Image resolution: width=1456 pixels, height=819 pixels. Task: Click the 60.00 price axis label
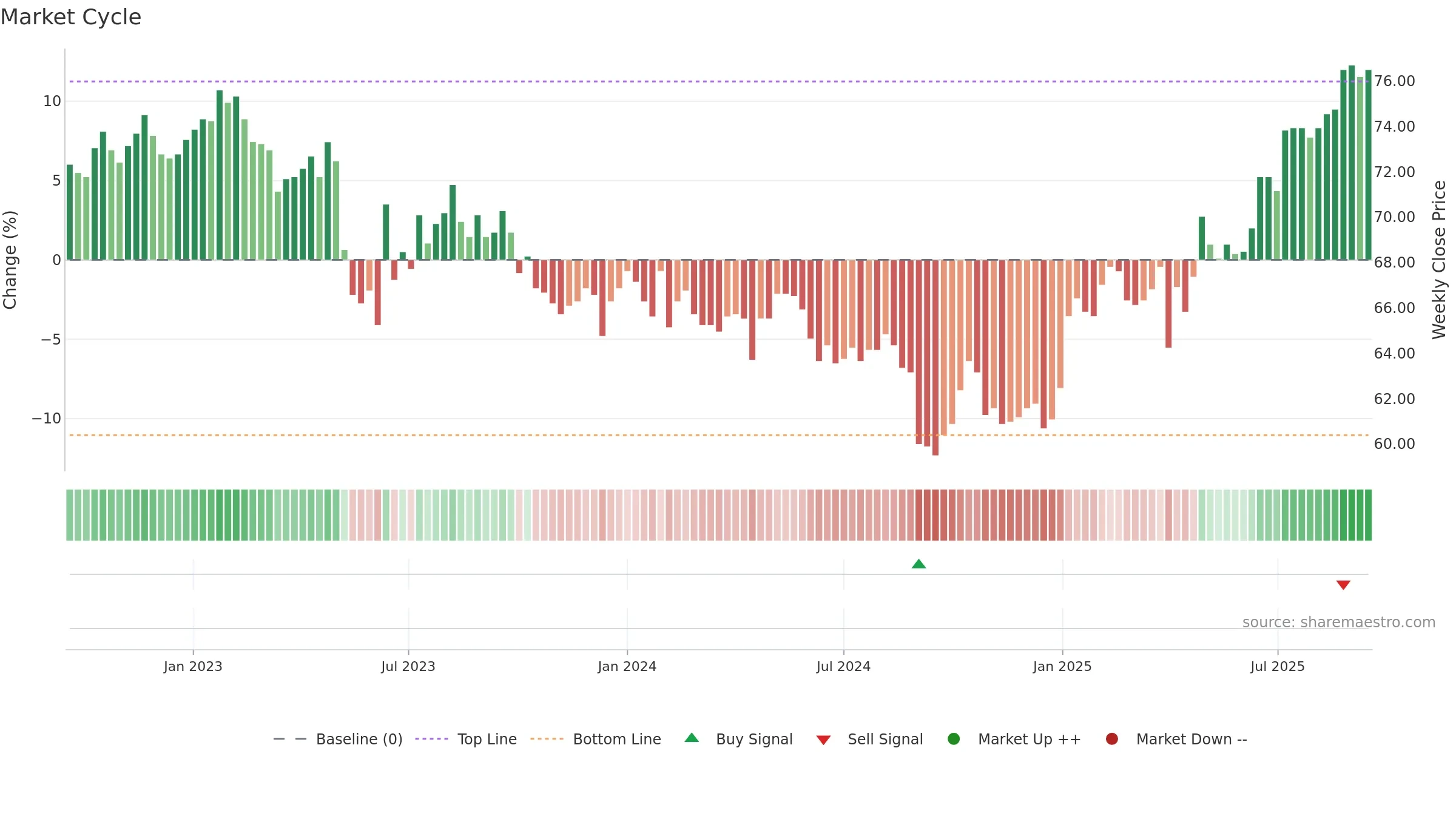[1395, 443]
